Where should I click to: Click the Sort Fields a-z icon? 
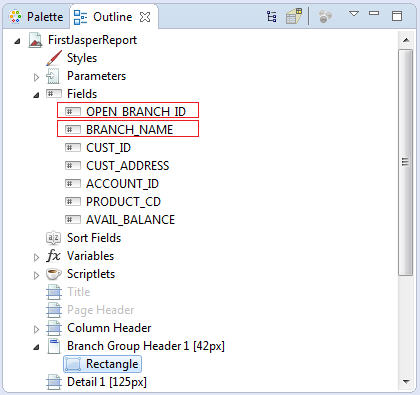pyautogui.click(x=54, y=238)
